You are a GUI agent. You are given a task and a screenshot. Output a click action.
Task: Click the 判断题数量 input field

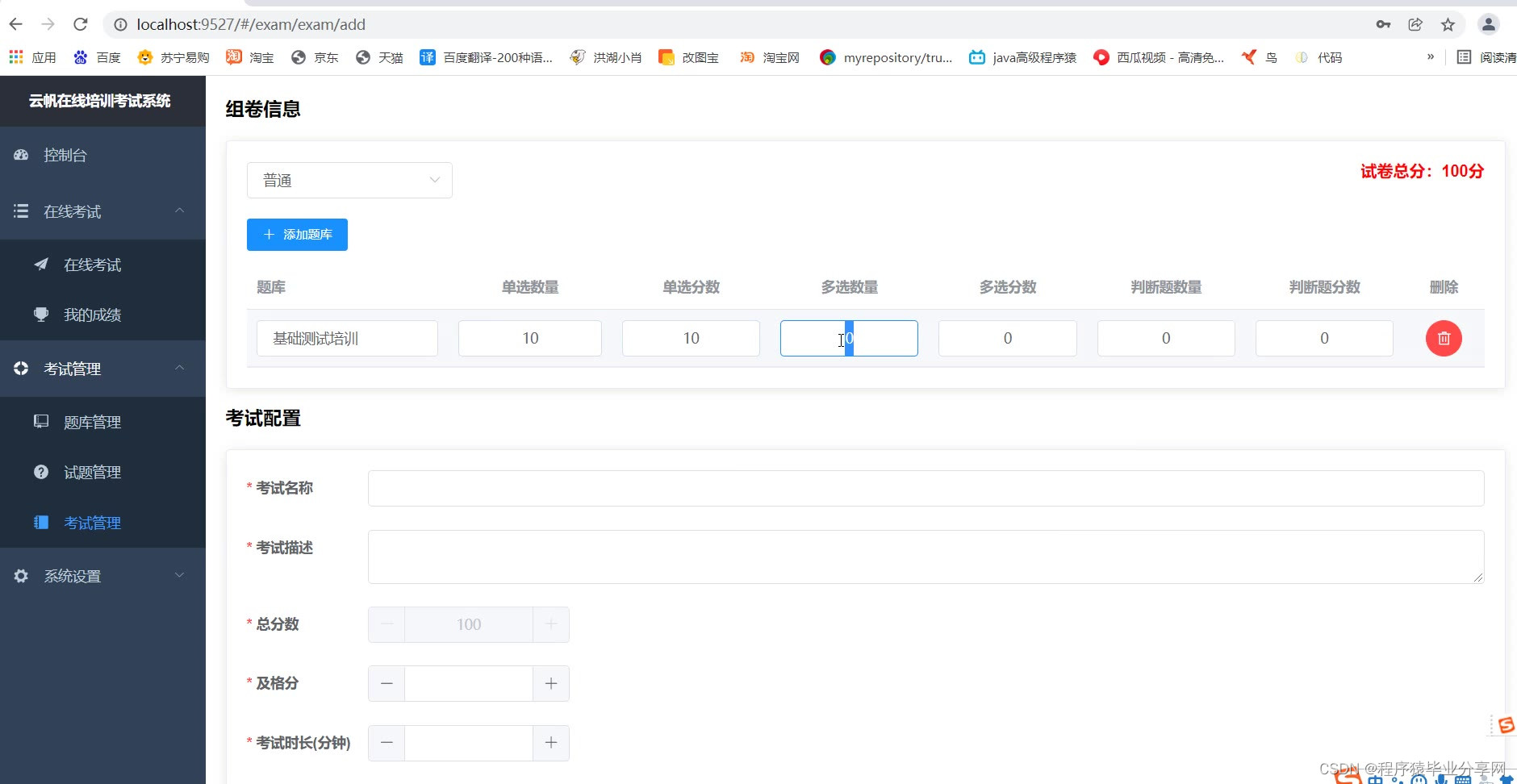click(1166, 338)
